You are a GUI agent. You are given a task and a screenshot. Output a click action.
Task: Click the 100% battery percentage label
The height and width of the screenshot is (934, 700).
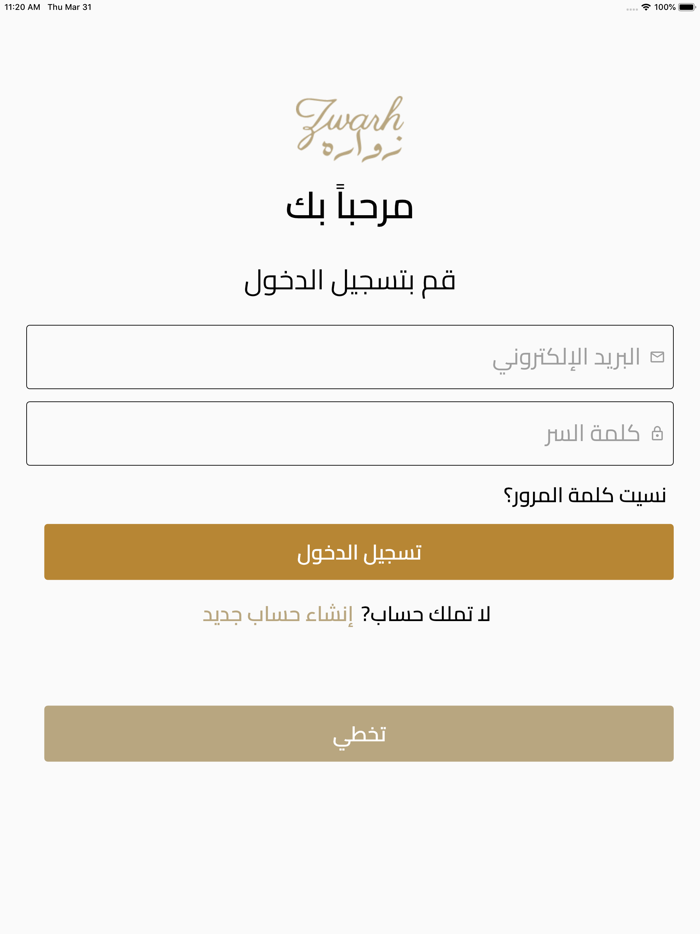tap(665, 8)
